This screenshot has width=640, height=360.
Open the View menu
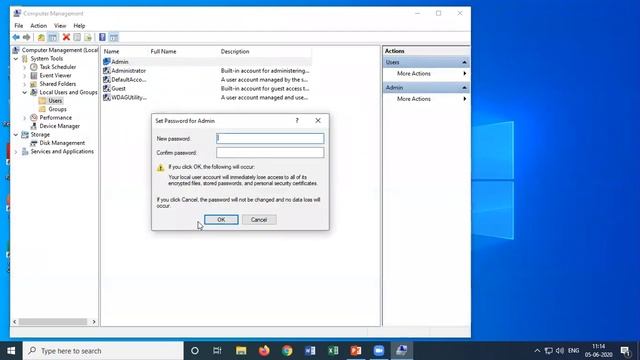60,26
